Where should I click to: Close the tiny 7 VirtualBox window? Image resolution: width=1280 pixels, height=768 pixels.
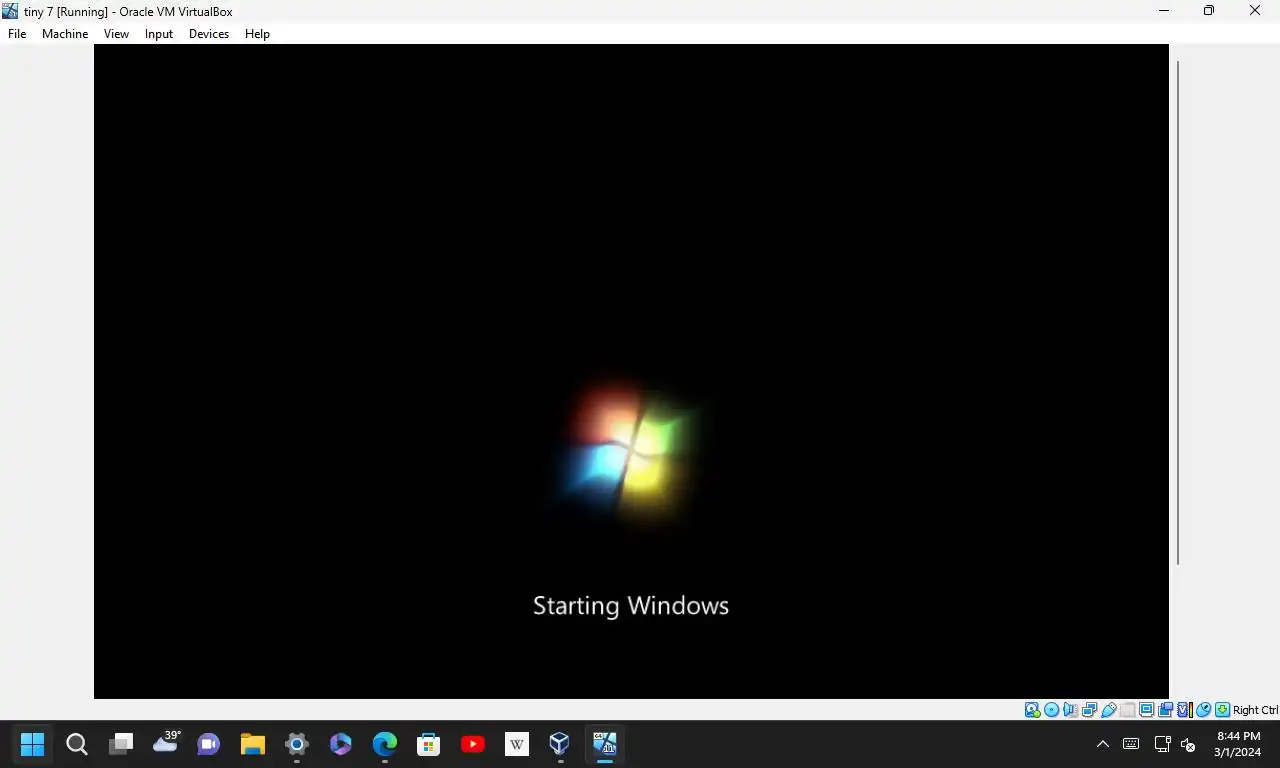(x=1255, y=11)
